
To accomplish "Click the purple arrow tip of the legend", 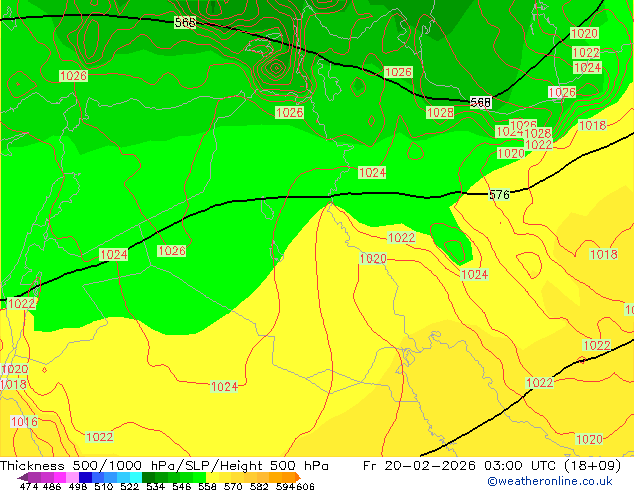I will pyautogui.click(x=22, y=477).
